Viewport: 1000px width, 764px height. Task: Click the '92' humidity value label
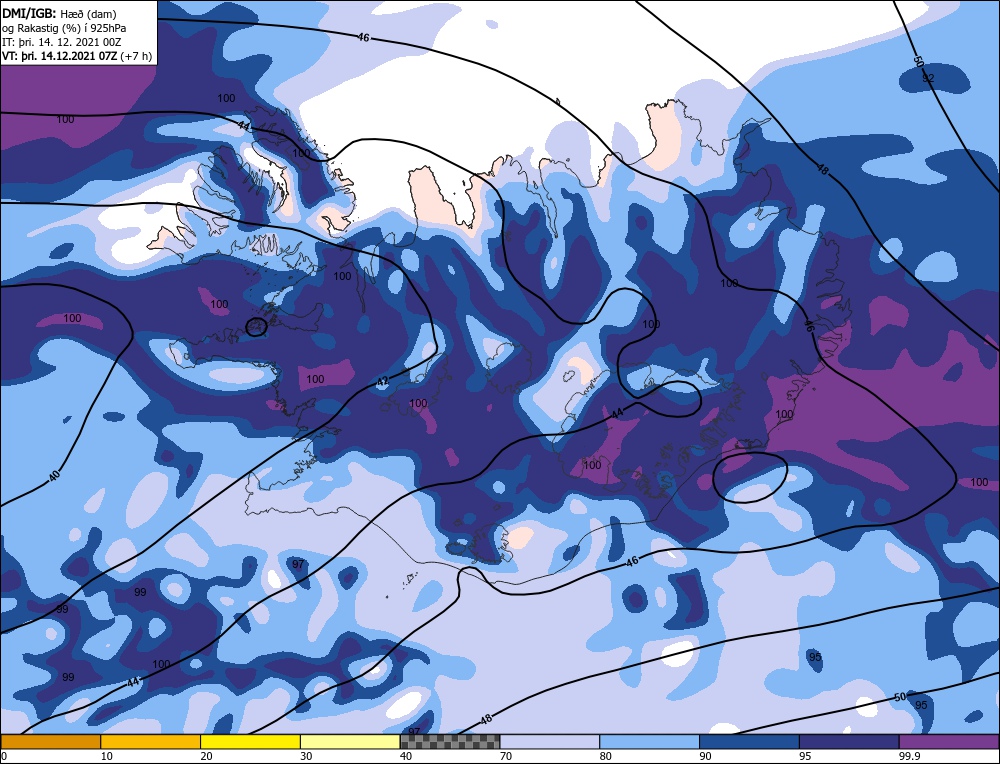click(x=929, y=78)
